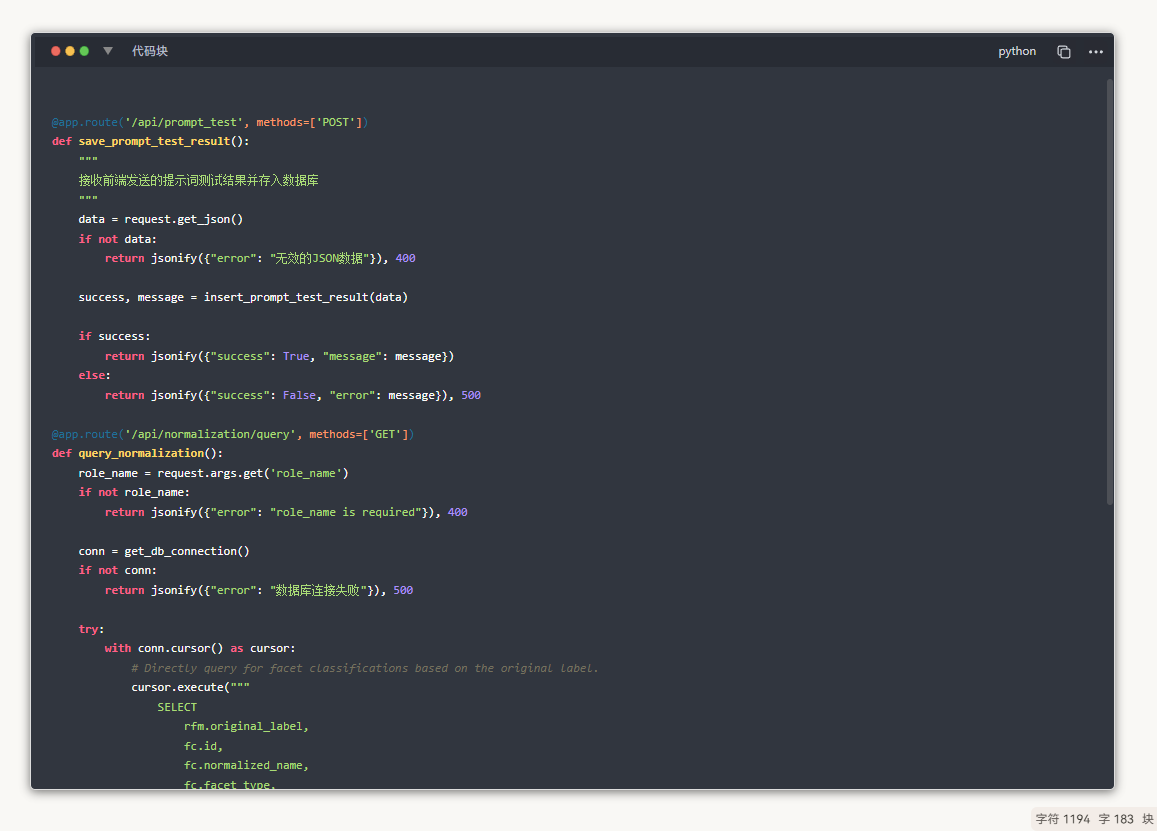The height and width of the screenshot is (831, 1157).
Task: Click the SELECT keyword line
Action: tap(177, 707)
